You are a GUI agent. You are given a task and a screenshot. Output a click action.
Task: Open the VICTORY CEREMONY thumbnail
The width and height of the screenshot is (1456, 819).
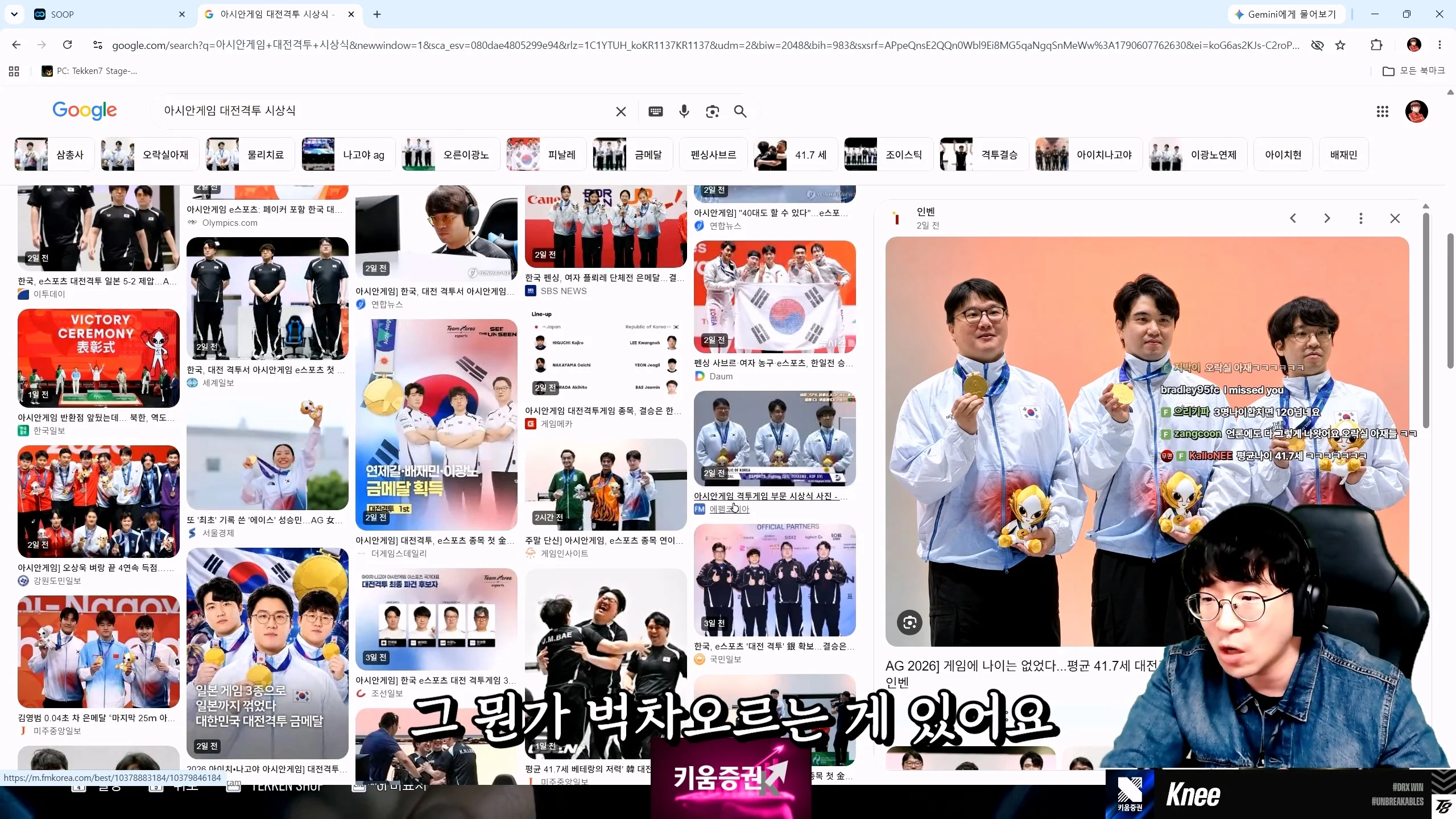[98, 358]
